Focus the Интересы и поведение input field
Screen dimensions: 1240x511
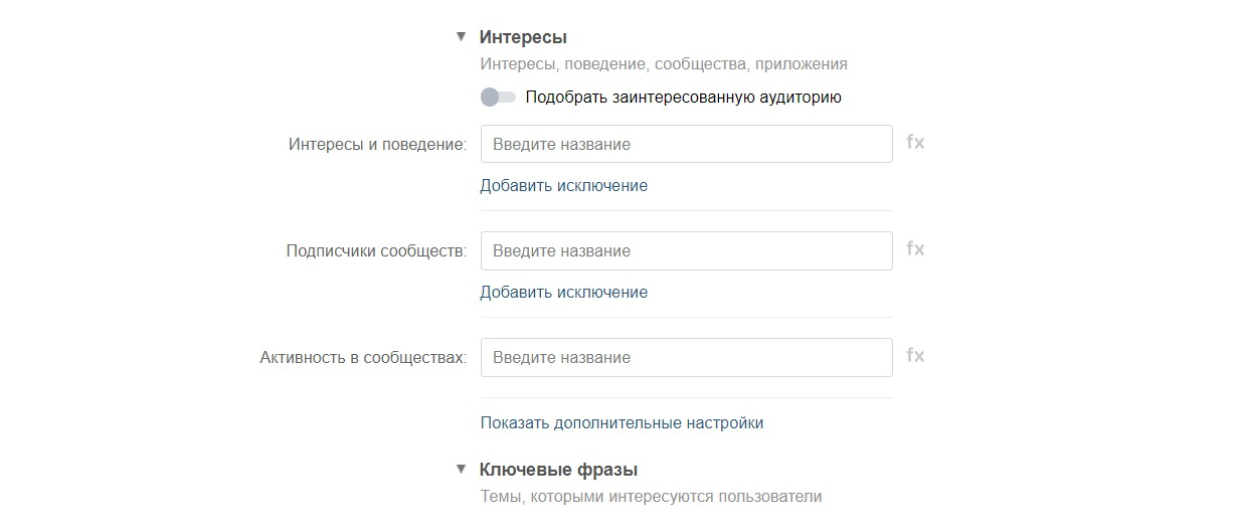click(x=686, y=144)
